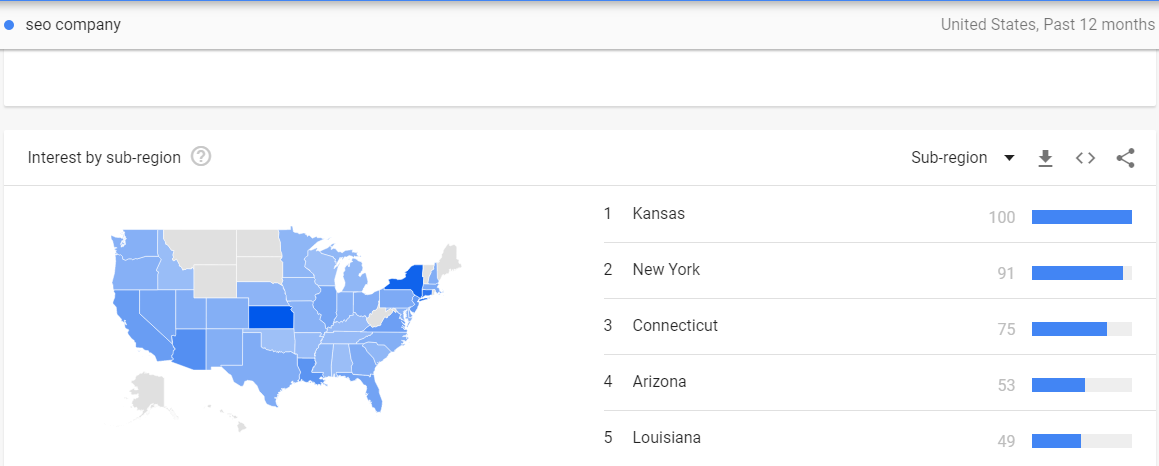Choose Connecticut from the ranked list
This screenshot has width=1159, height=466.
(675, 325)
